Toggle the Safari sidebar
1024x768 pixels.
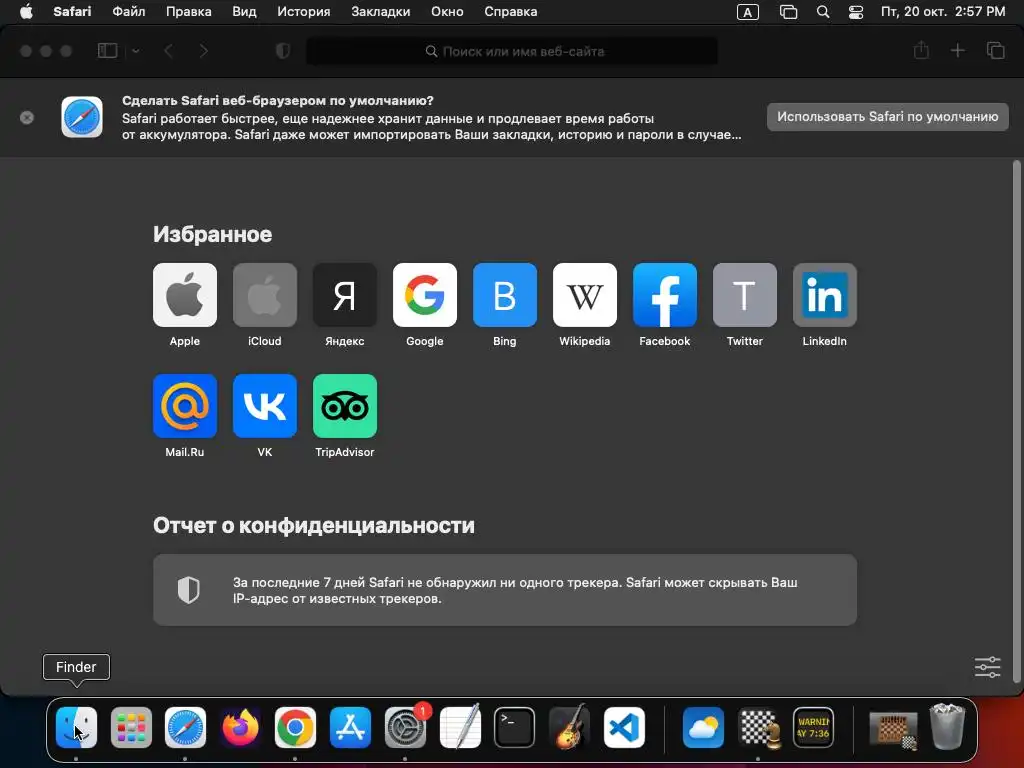click(107, 50)
